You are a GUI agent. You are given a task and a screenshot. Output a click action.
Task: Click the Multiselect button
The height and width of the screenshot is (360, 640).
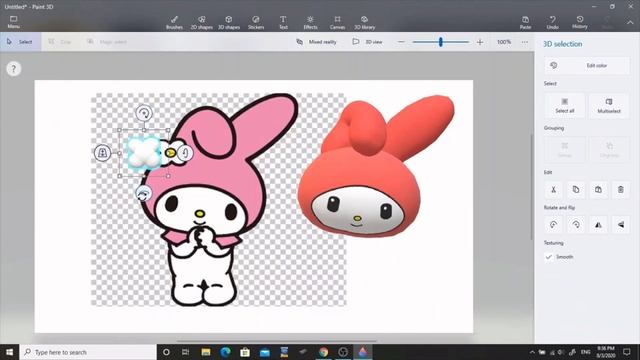coord(609,105)
